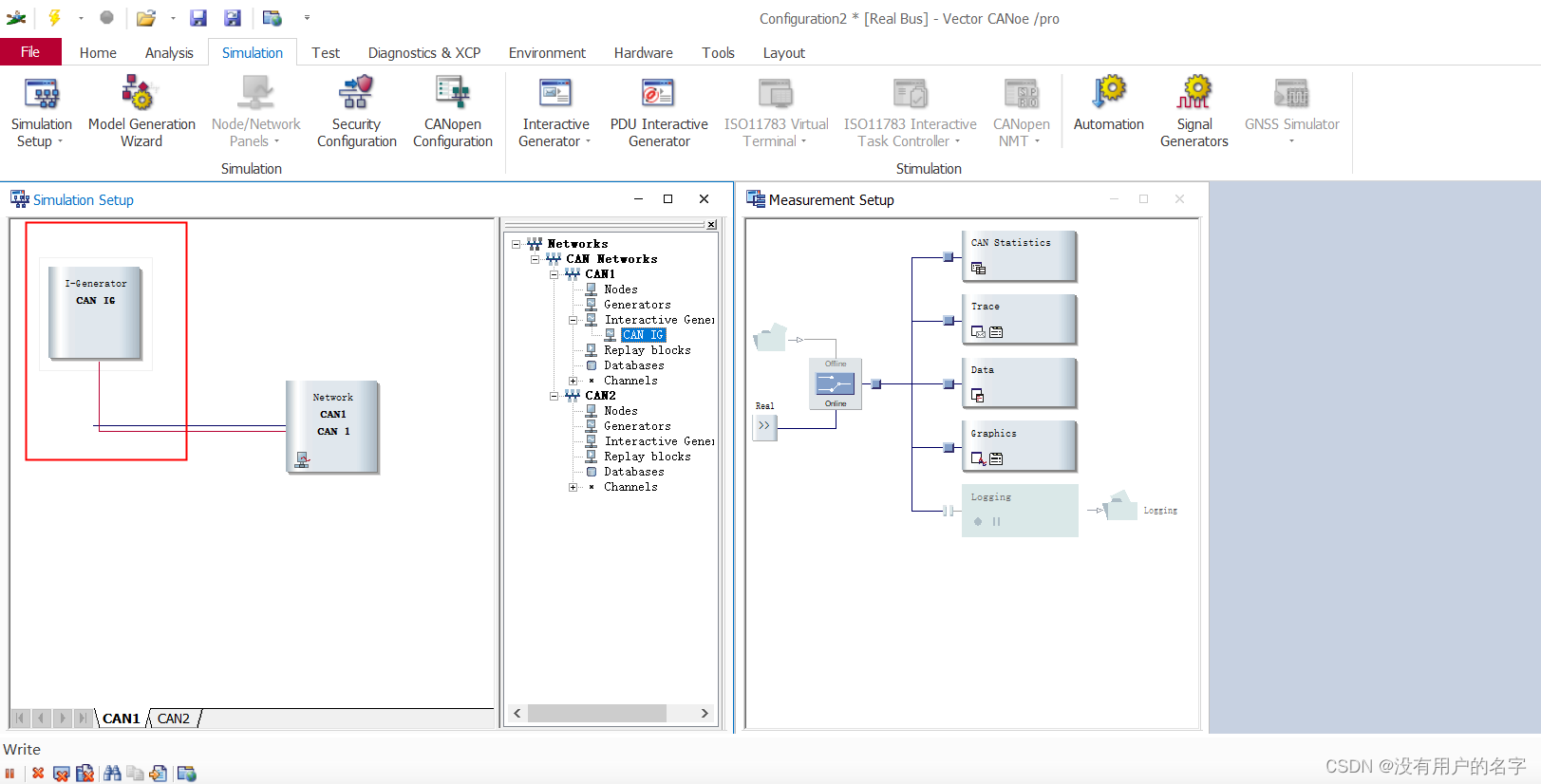Open CANopen Configuration
Screen dimensions: 1541x784
click(453, 112)
